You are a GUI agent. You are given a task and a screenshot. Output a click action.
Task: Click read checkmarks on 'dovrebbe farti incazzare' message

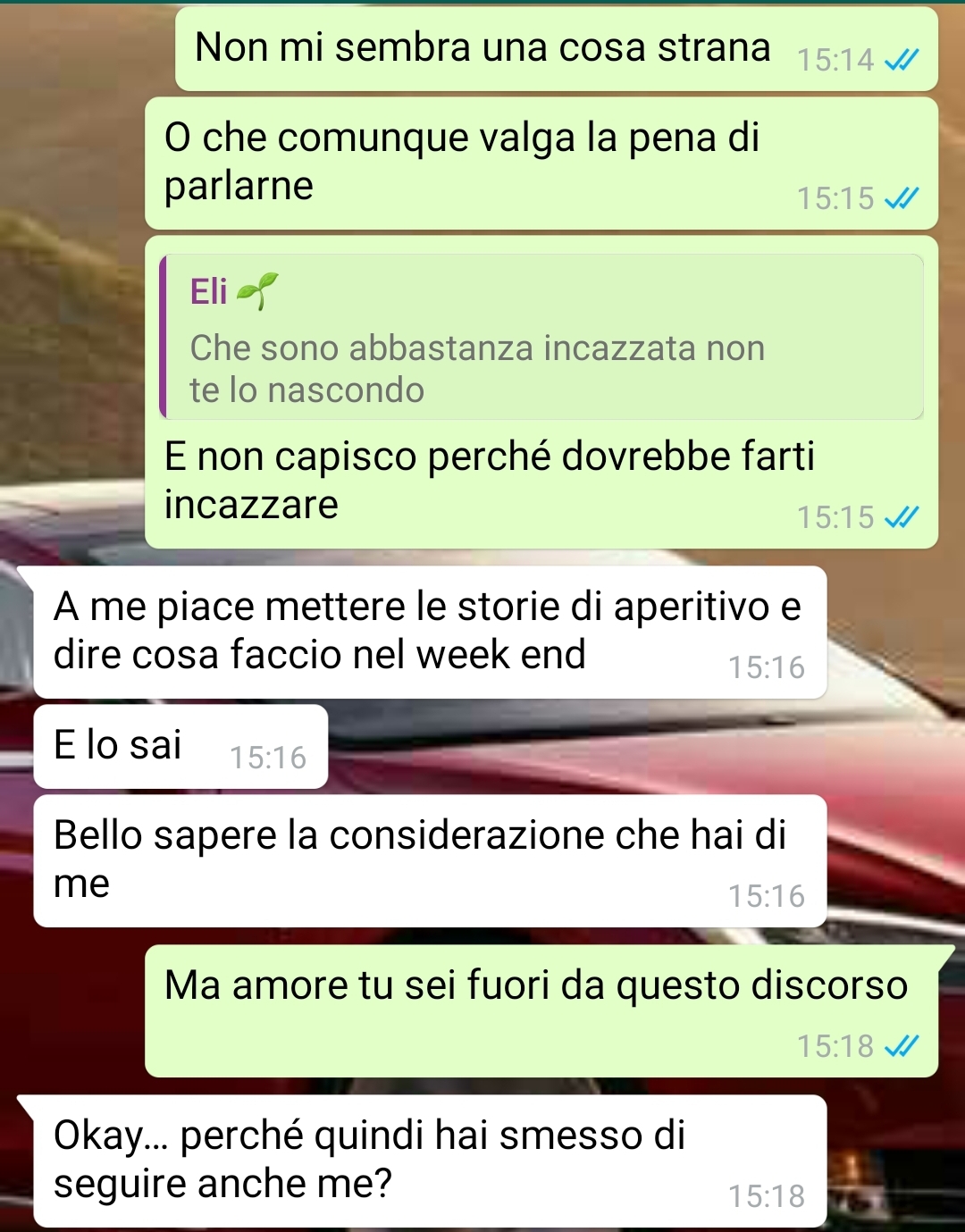pyautogui.click(x=901, y=517)
